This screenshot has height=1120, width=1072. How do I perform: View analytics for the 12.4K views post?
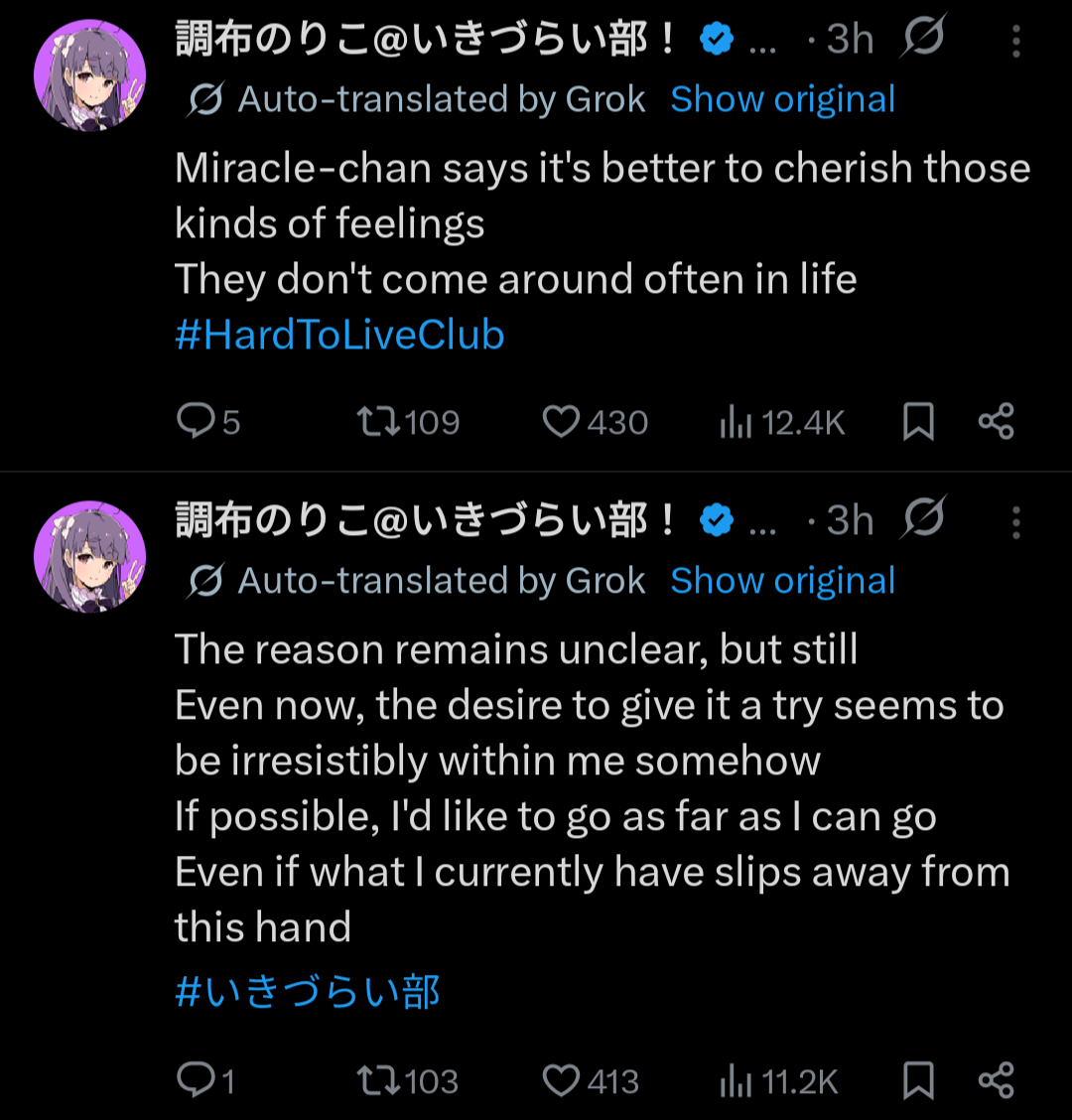[736, 424]
